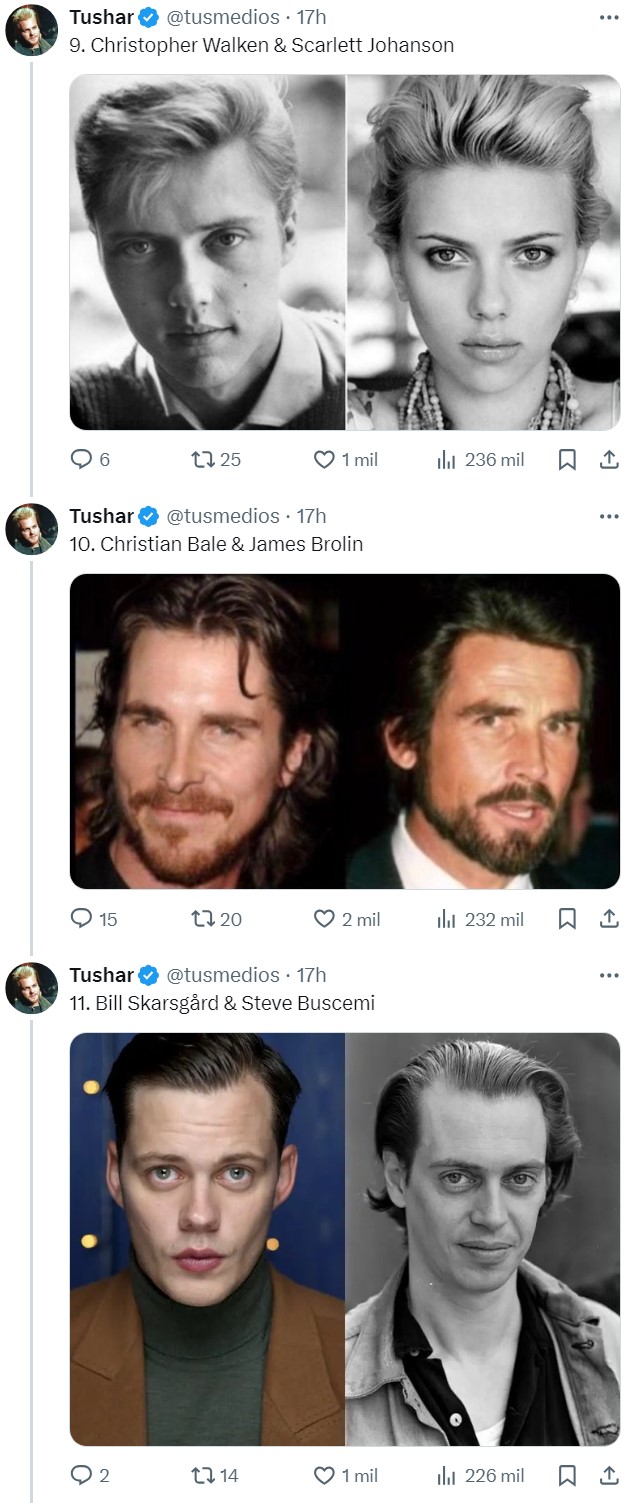Reply to the Bale & Brolin tweet
630x1503 pixels.
tap(81, 919)
